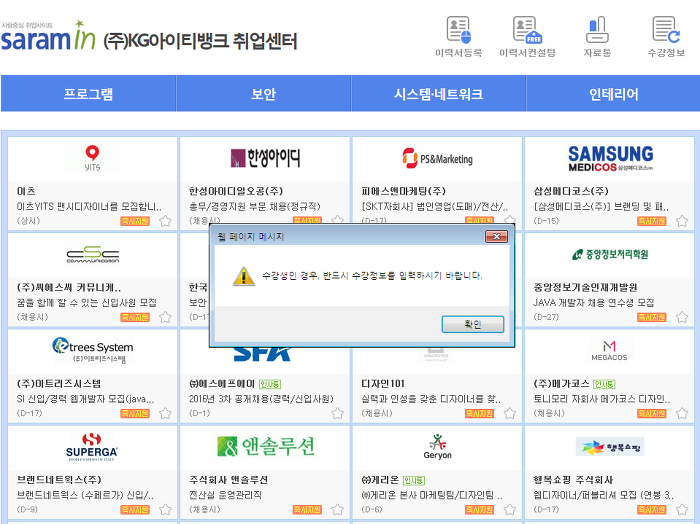Open 웹디자이너/퍼블리셔 모집 posting
The height and width of the screenshot is (524, 700).
click(604, 495)
